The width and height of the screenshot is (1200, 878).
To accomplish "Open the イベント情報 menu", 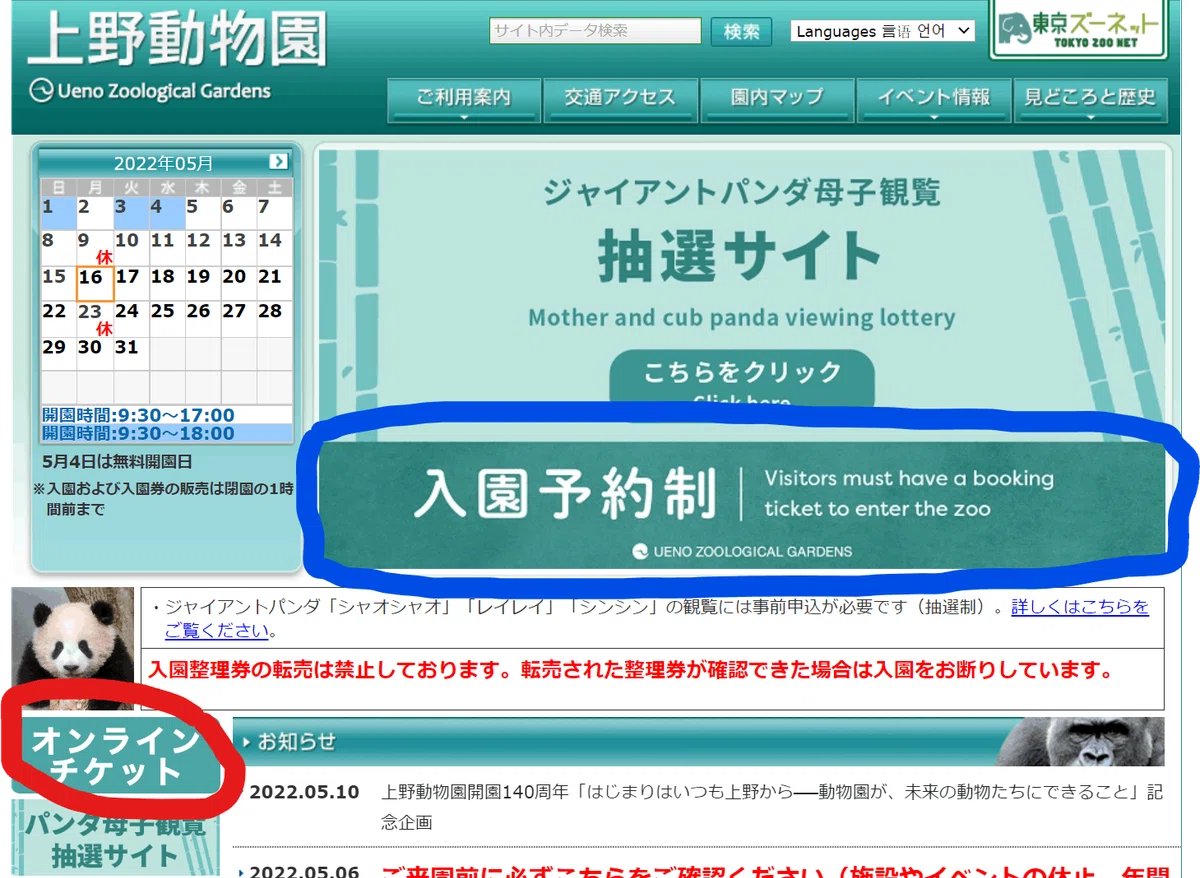I will tap(933, 99).
